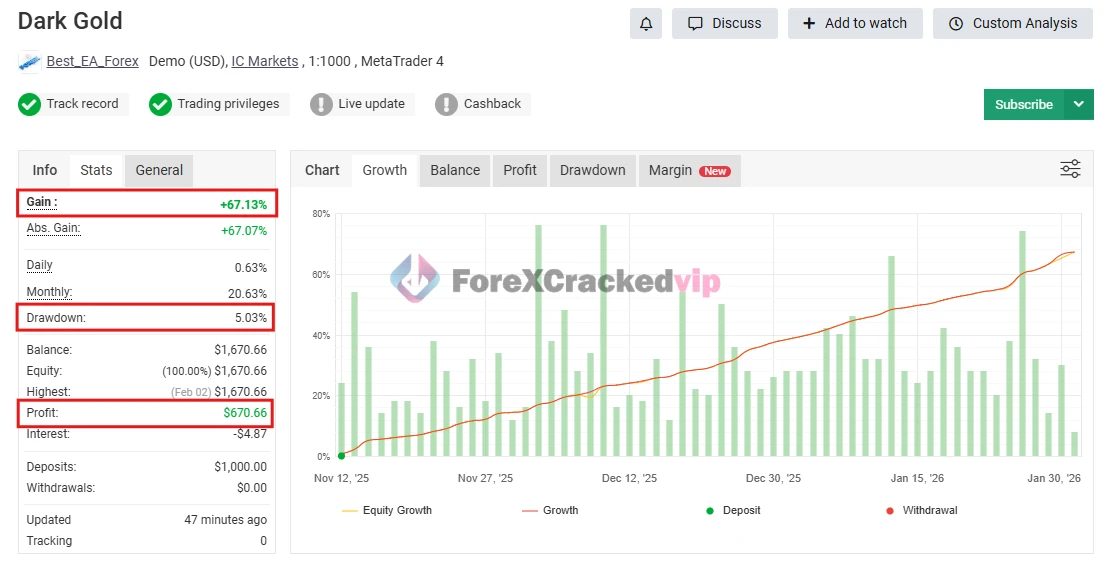The width and height of the screenshot is (1110, 561).
Task: Switch to the Stats tab
Action: [x=96, y=170]
